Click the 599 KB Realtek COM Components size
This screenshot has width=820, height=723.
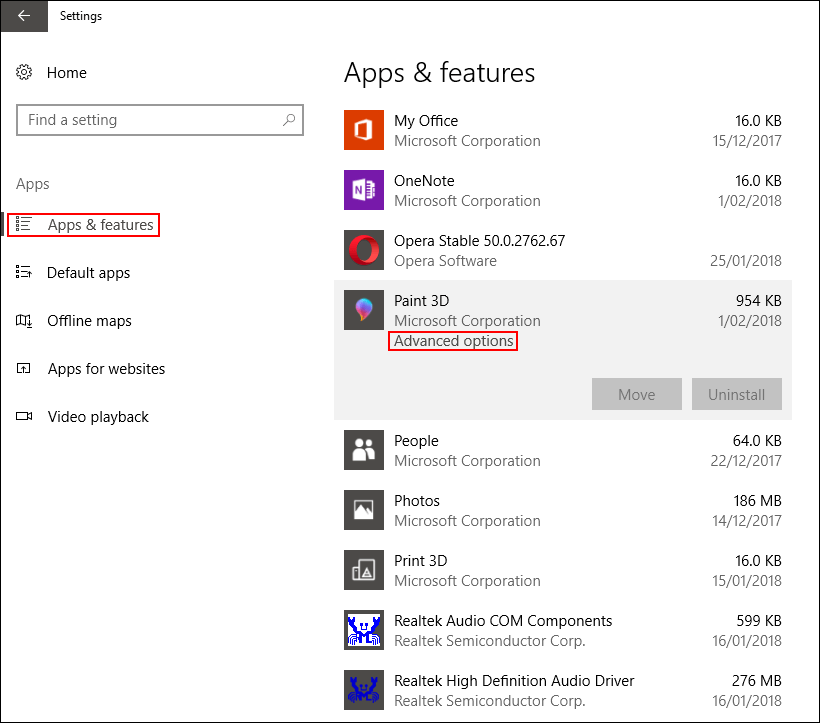coord(759,621)
